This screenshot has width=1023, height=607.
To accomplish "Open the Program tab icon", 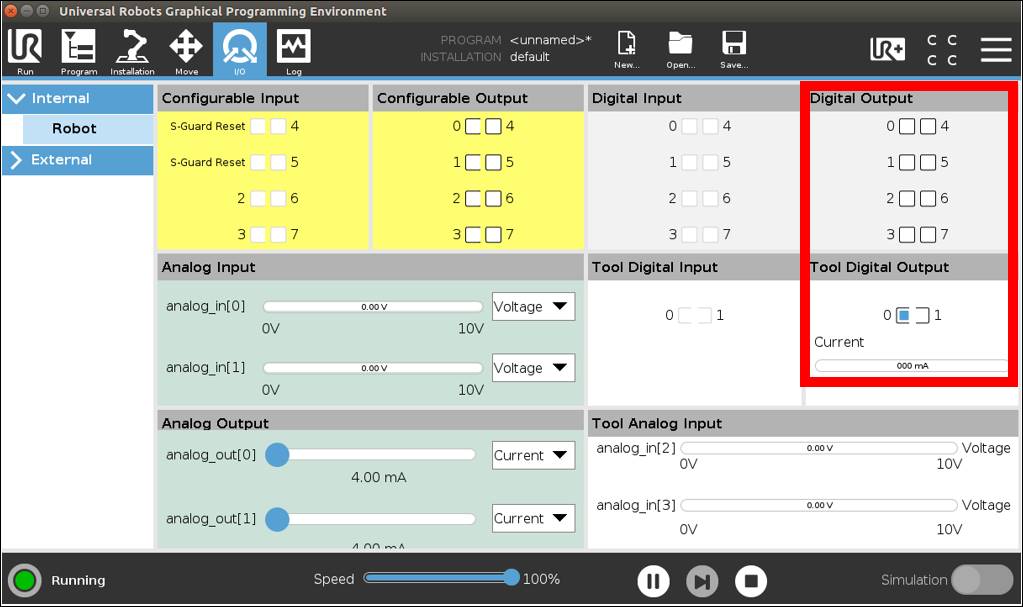I will pos(78,52).
